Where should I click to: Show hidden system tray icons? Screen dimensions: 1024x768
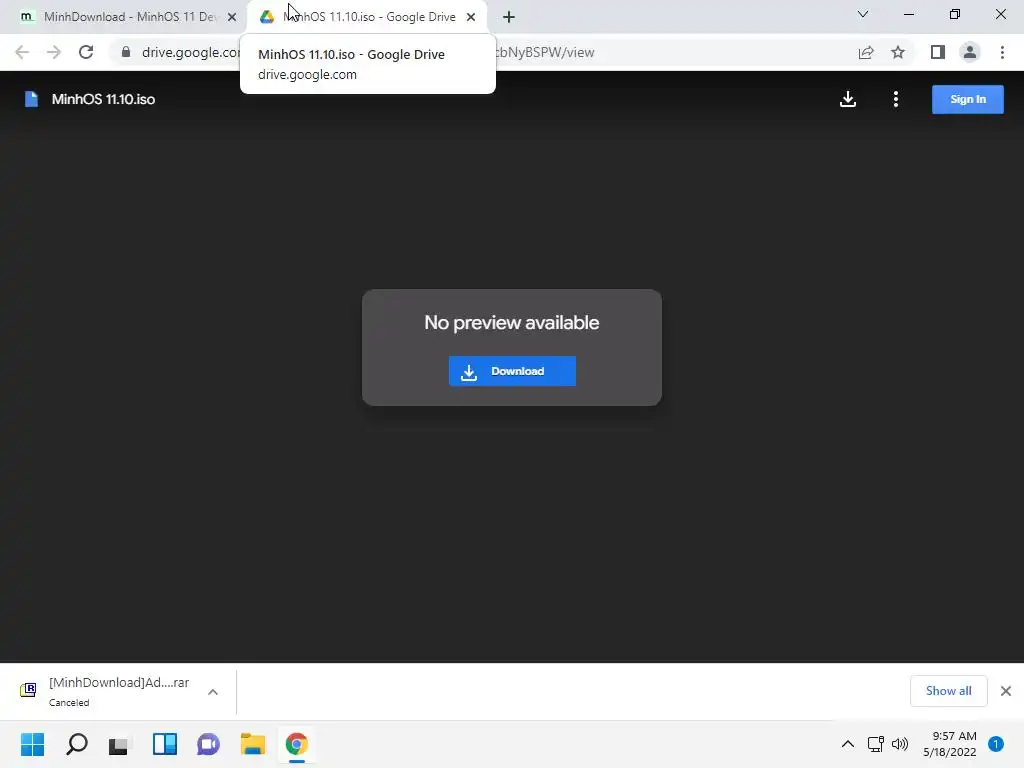tap(848, 744)
